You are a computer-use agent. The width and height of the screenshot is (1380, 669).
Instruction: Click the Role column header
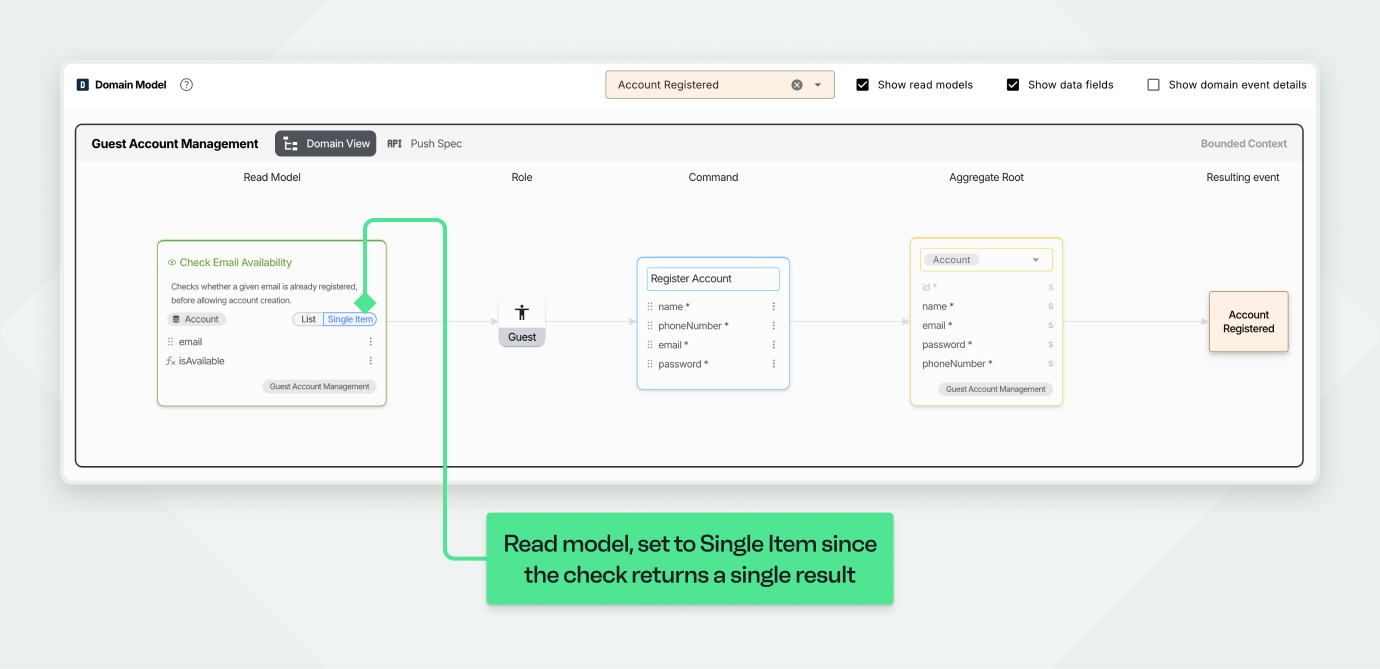pos(522,178)
